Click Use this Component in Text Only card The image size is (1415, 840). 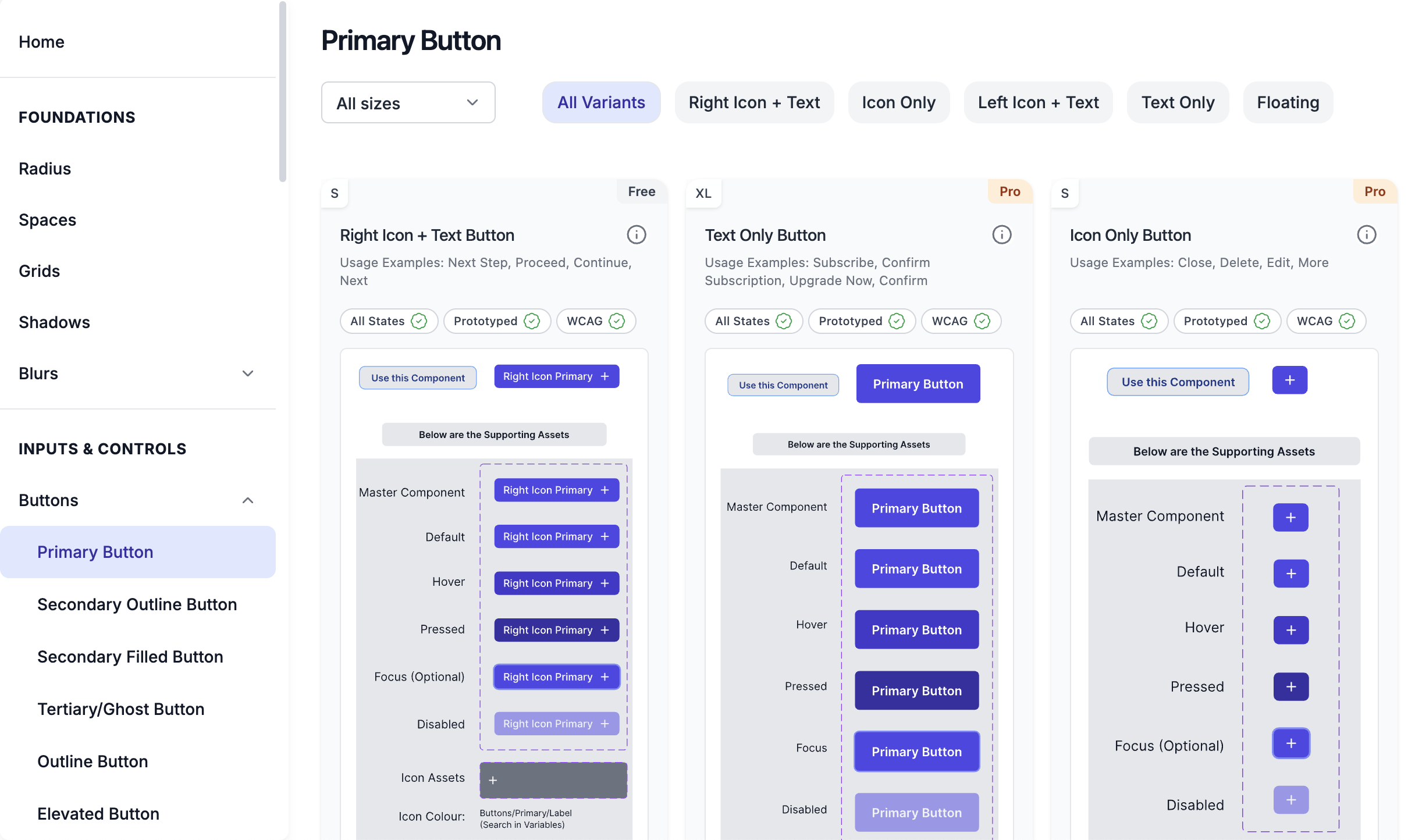coord(783,385)
